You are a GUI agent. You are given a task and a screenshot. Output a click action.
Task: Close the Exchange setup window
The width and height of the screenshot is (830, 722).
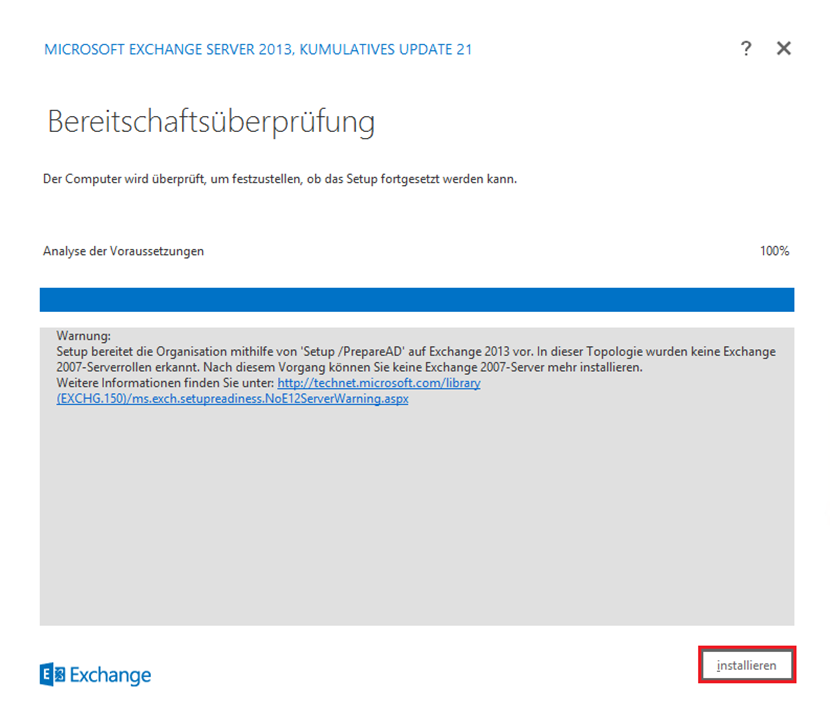tap(784, 49)
